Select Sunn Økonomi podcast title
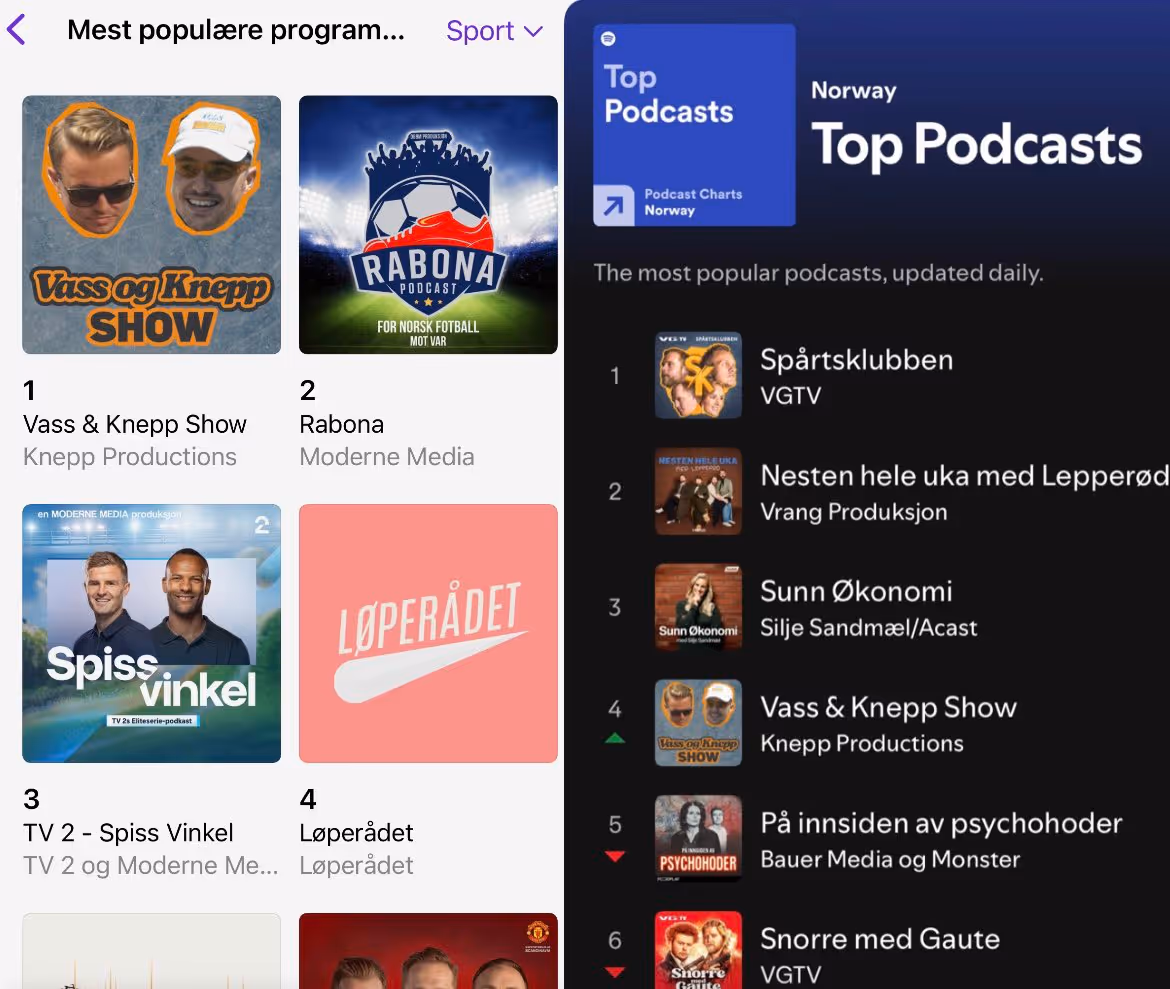This screenshot has height=989, width=1170. coord(856,591)
